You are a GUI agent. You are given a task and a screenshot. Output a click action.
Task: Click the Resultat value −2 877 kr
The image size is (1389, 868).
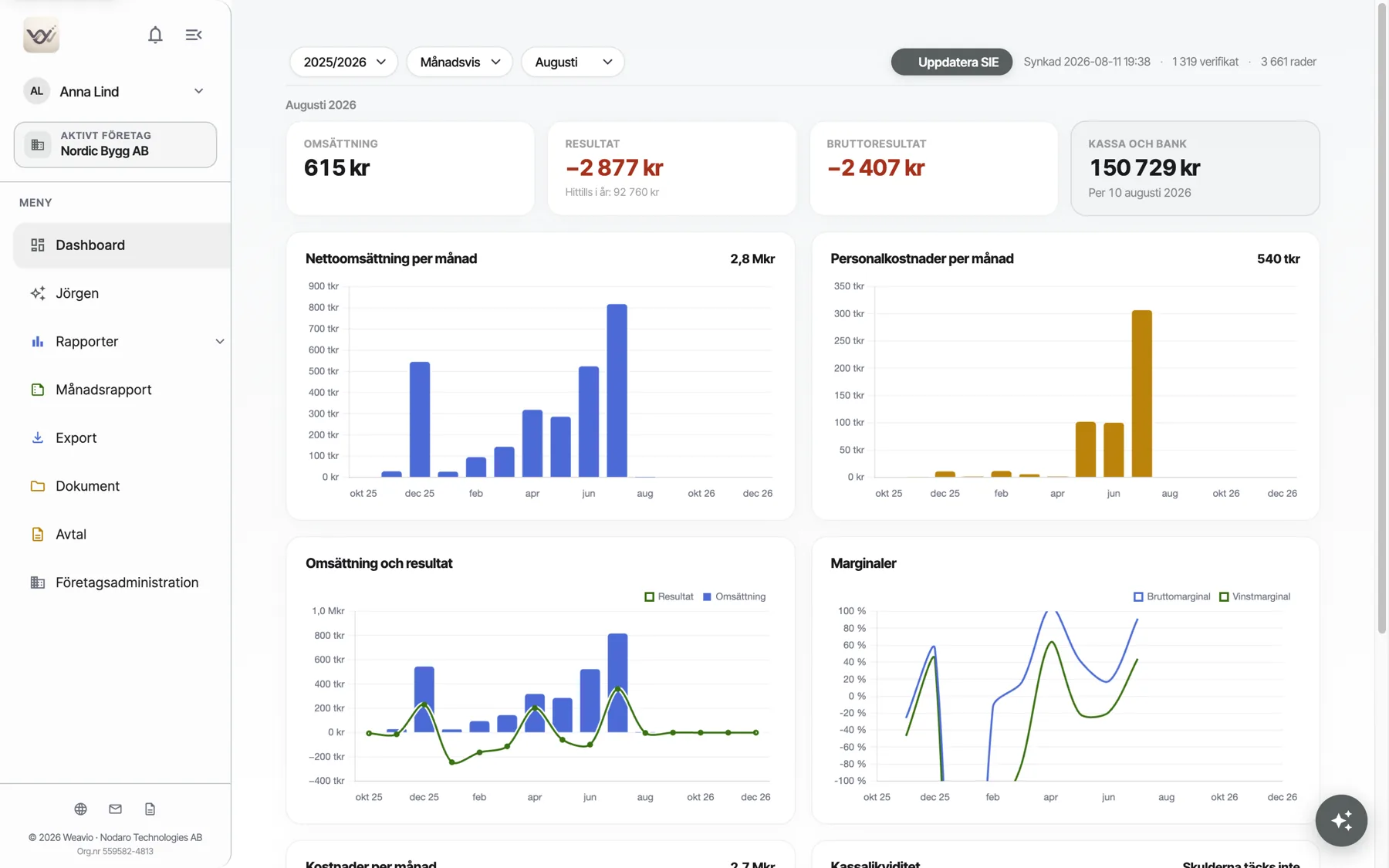tap(614, 167)
